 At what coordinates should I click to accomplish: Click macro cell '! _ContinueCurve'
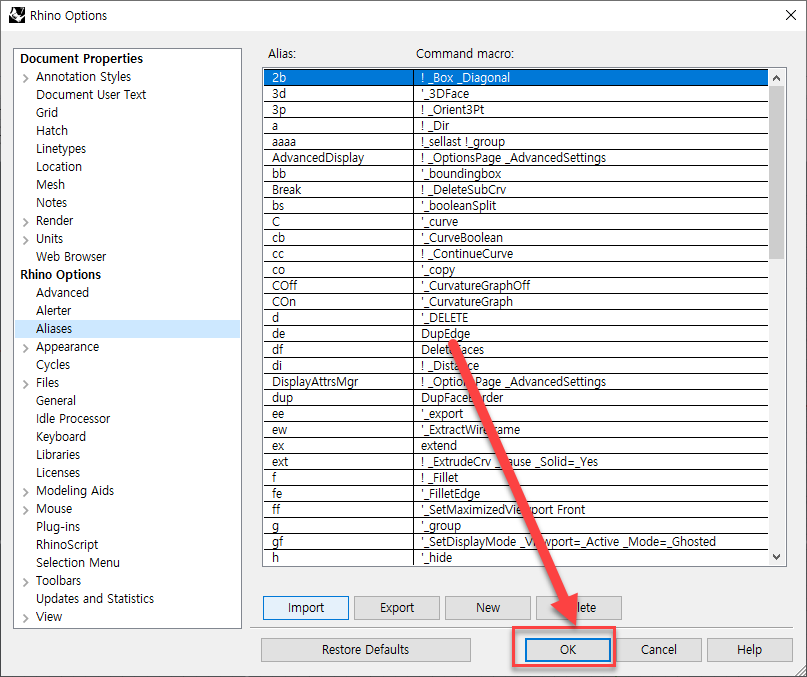591,253
